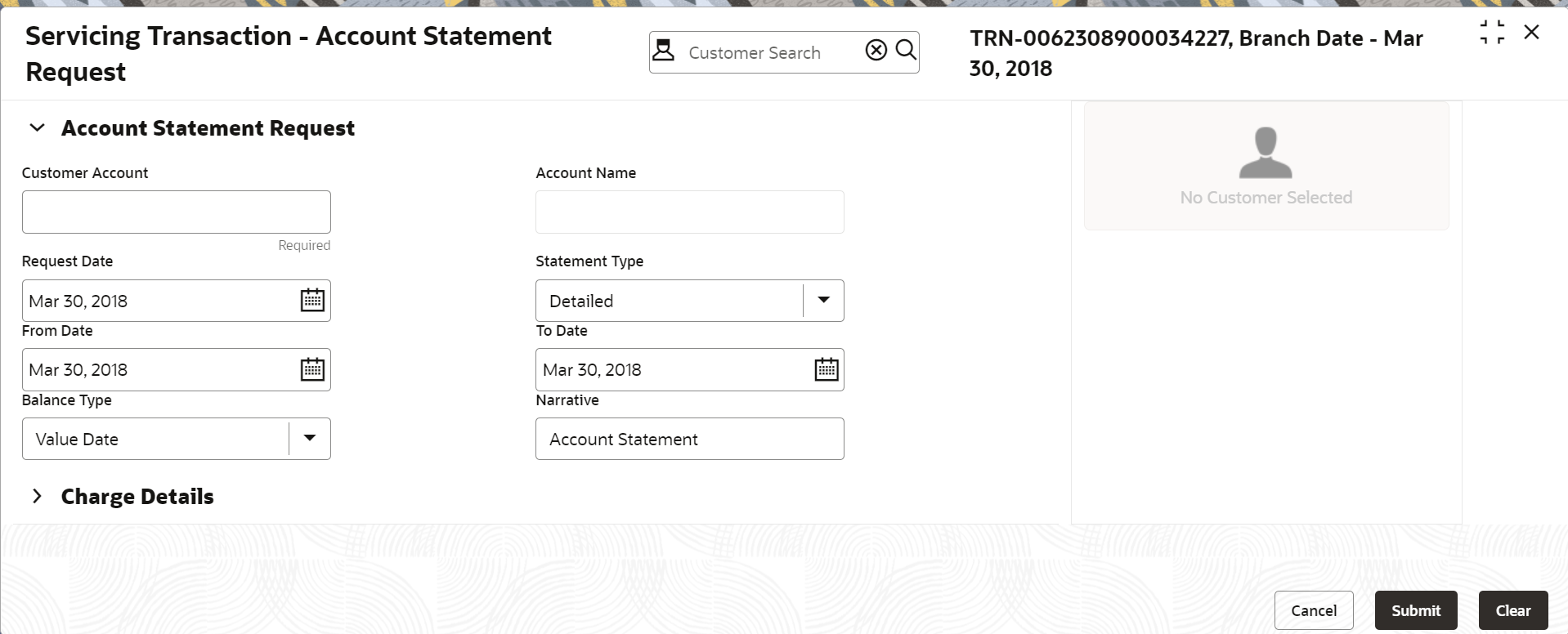Click the Cancel button

pos(1314,610)
